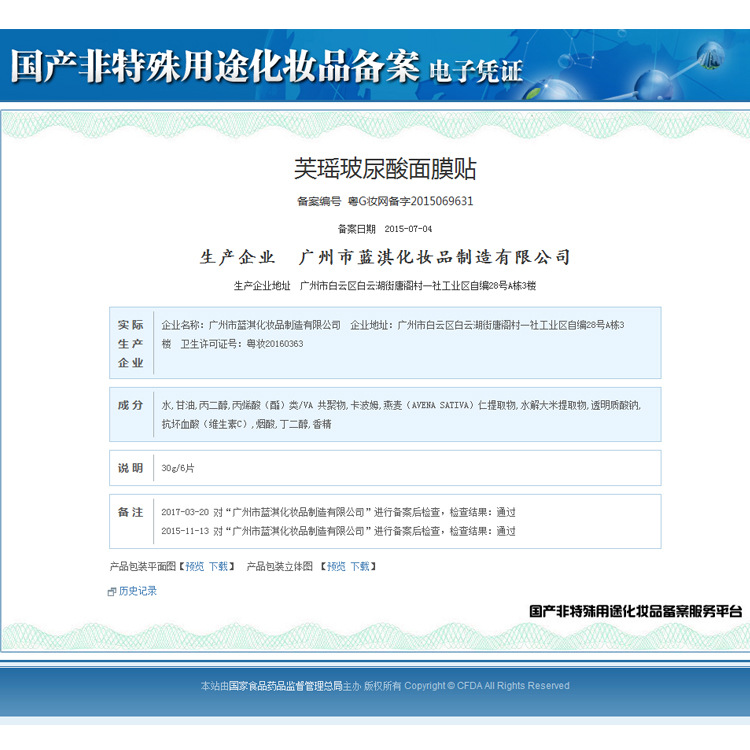Click the 国产非特殊用途化妆品备案服务平台 logo text
The width and height of the screenshot is (750, 750).
(636, 611)
